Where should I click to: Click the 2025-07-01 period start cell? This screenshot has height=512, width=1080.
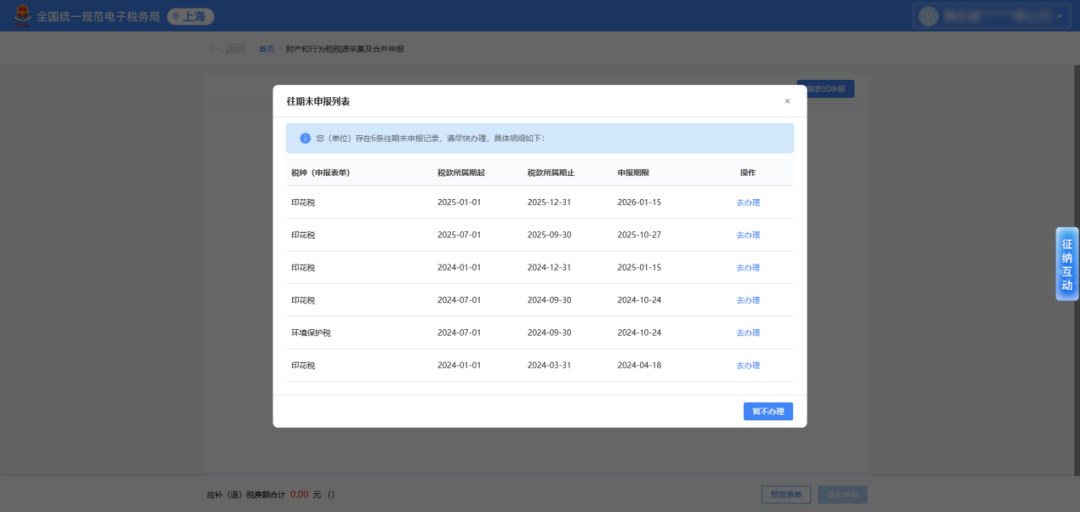point(459,235)
